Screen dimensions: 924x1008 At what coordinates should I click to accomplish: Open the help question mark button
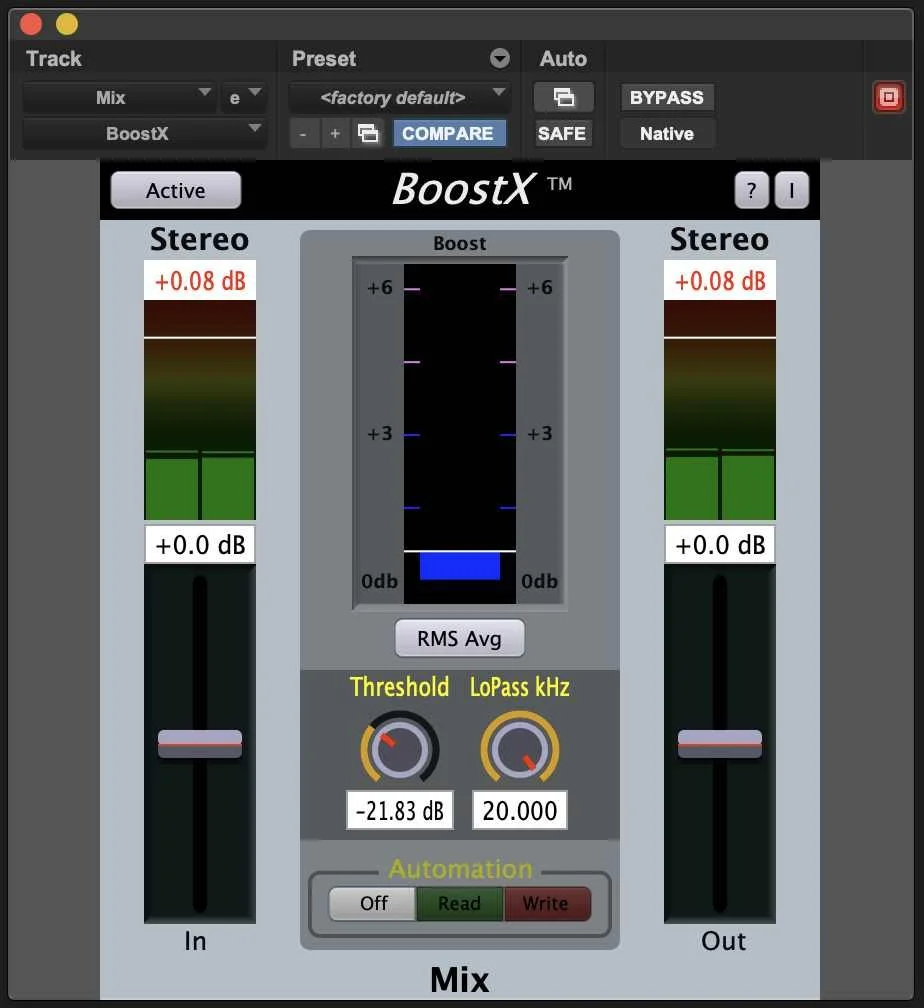click(x=751, y=190)
